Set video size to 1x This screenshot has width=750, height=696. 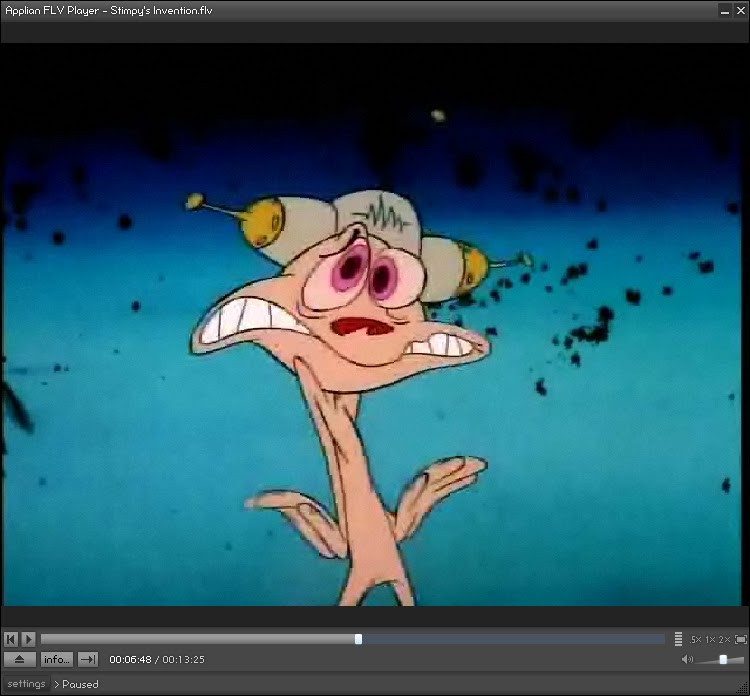click(x=710, y=639)
